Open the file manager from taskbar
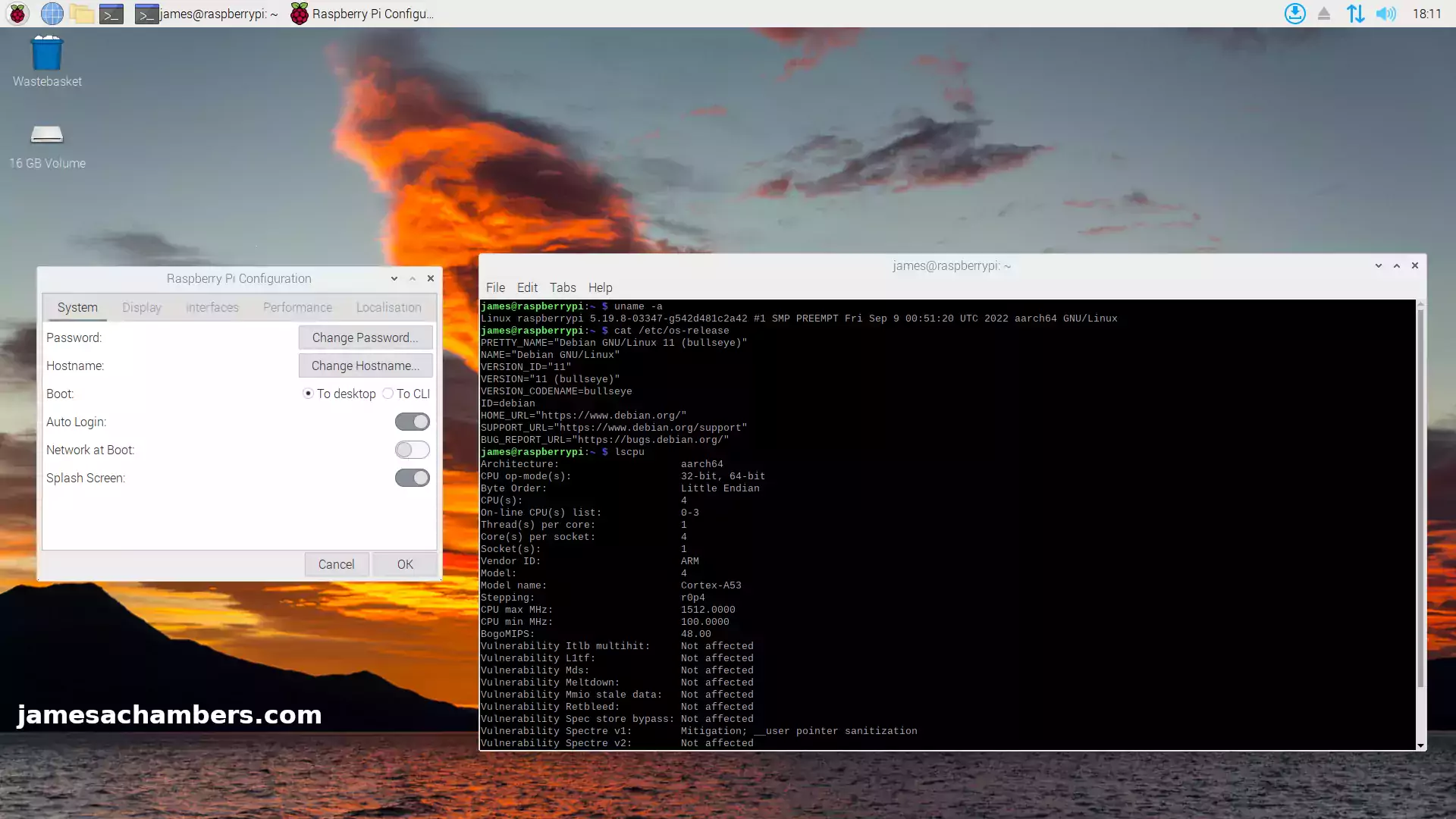The height and width of the screenshot is (819, 1456). [82, 14]
